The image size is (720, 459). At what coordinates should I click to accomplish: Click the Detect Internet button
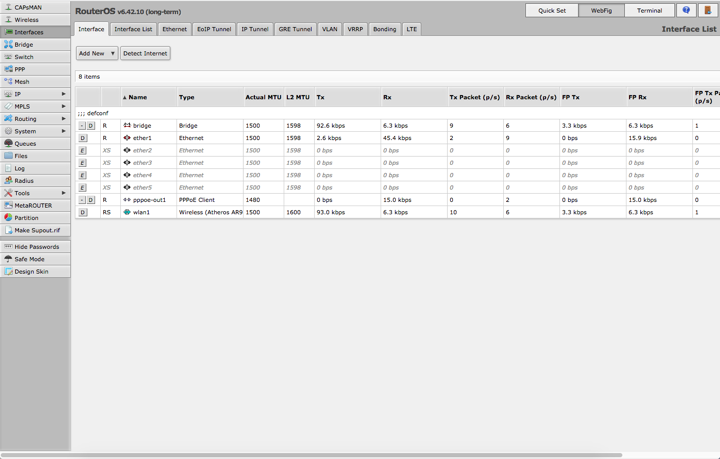(145, 53)
